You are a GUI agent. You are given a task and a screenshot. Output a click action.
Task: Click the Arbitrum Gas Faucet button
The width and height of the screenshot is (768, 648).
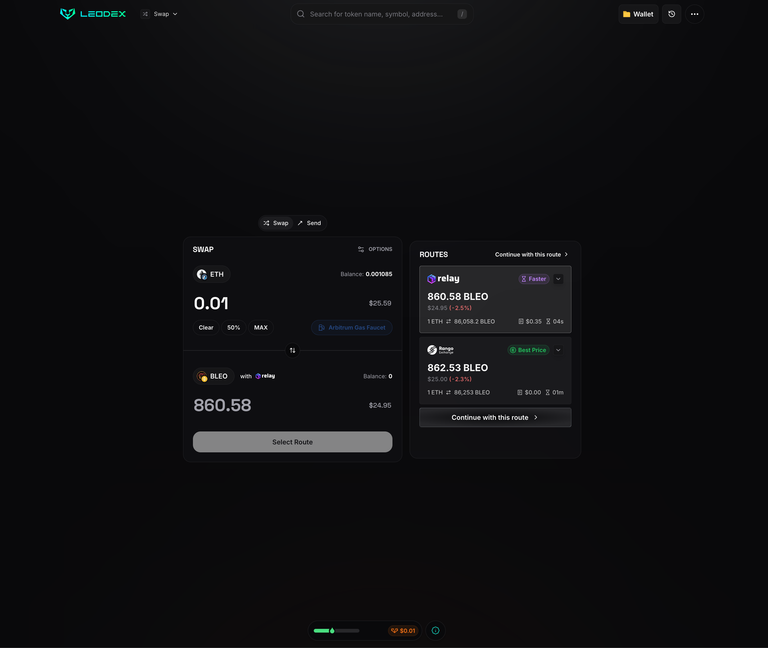pyautogui.click(x=352, y=328)
